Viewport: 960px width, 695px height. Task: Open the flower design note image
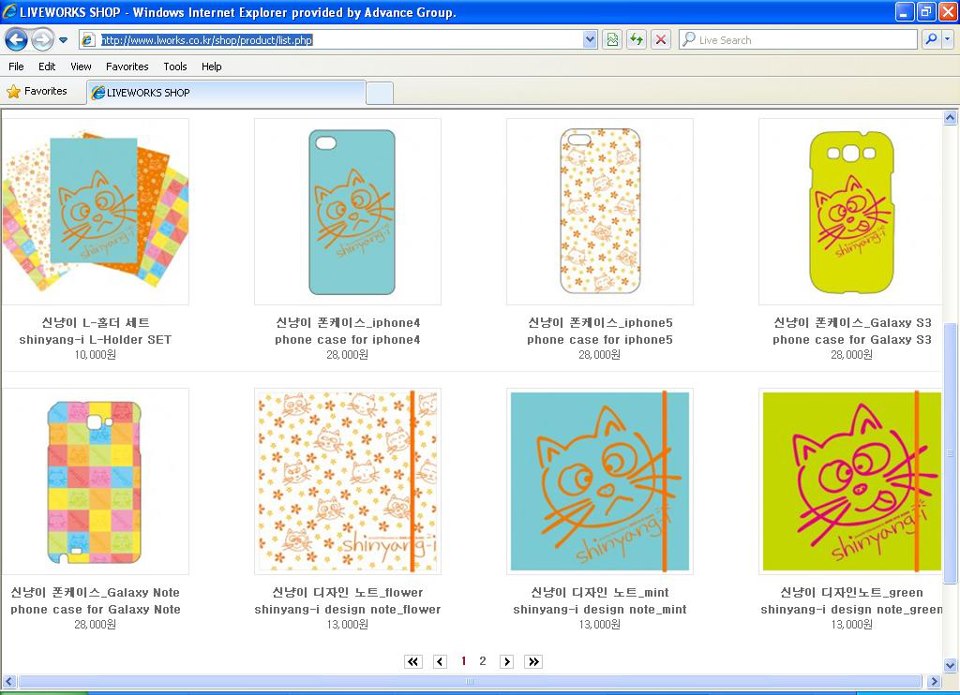point(348,481)
